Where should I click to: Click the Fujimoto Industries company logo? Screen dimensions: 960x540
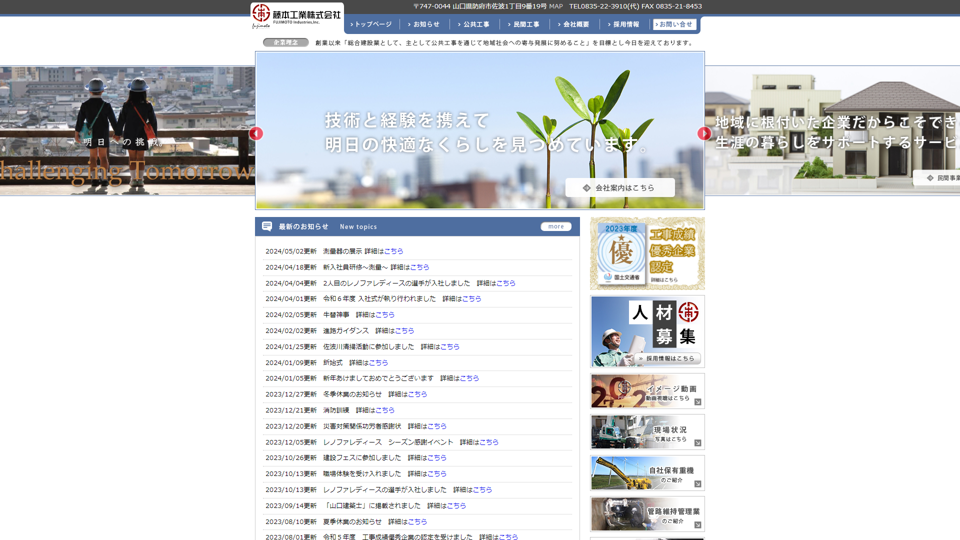pos(296,15)
